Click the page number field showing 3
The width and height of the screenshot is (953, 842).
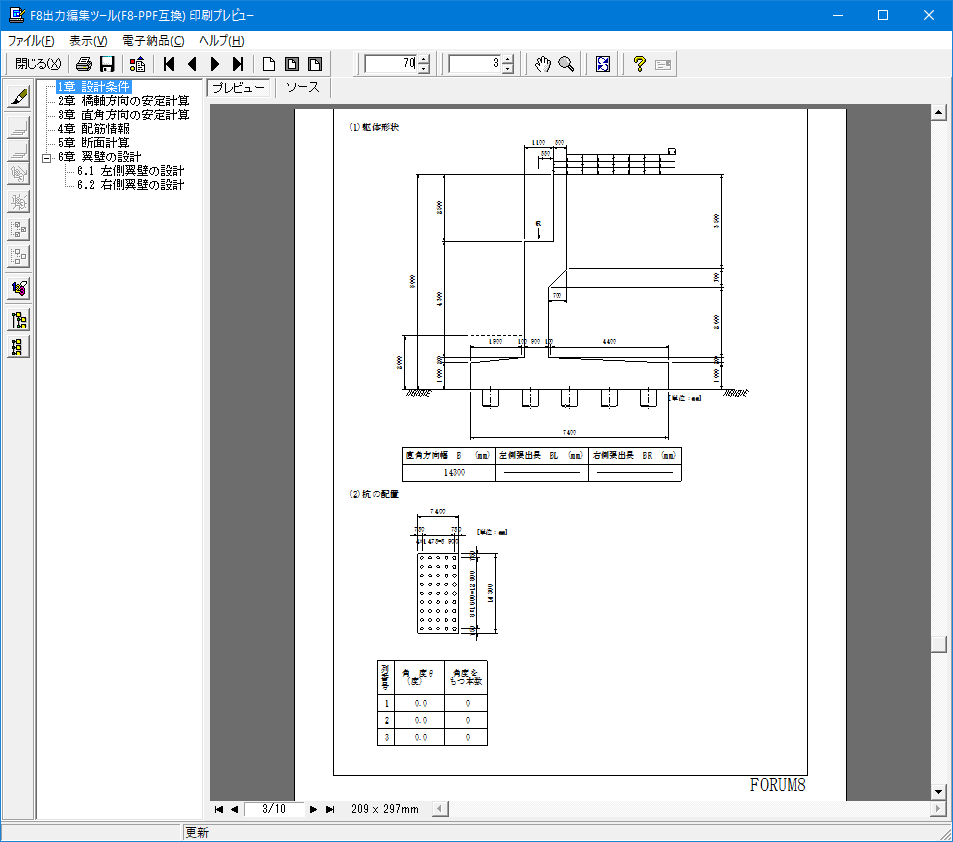tap(475, 64)
